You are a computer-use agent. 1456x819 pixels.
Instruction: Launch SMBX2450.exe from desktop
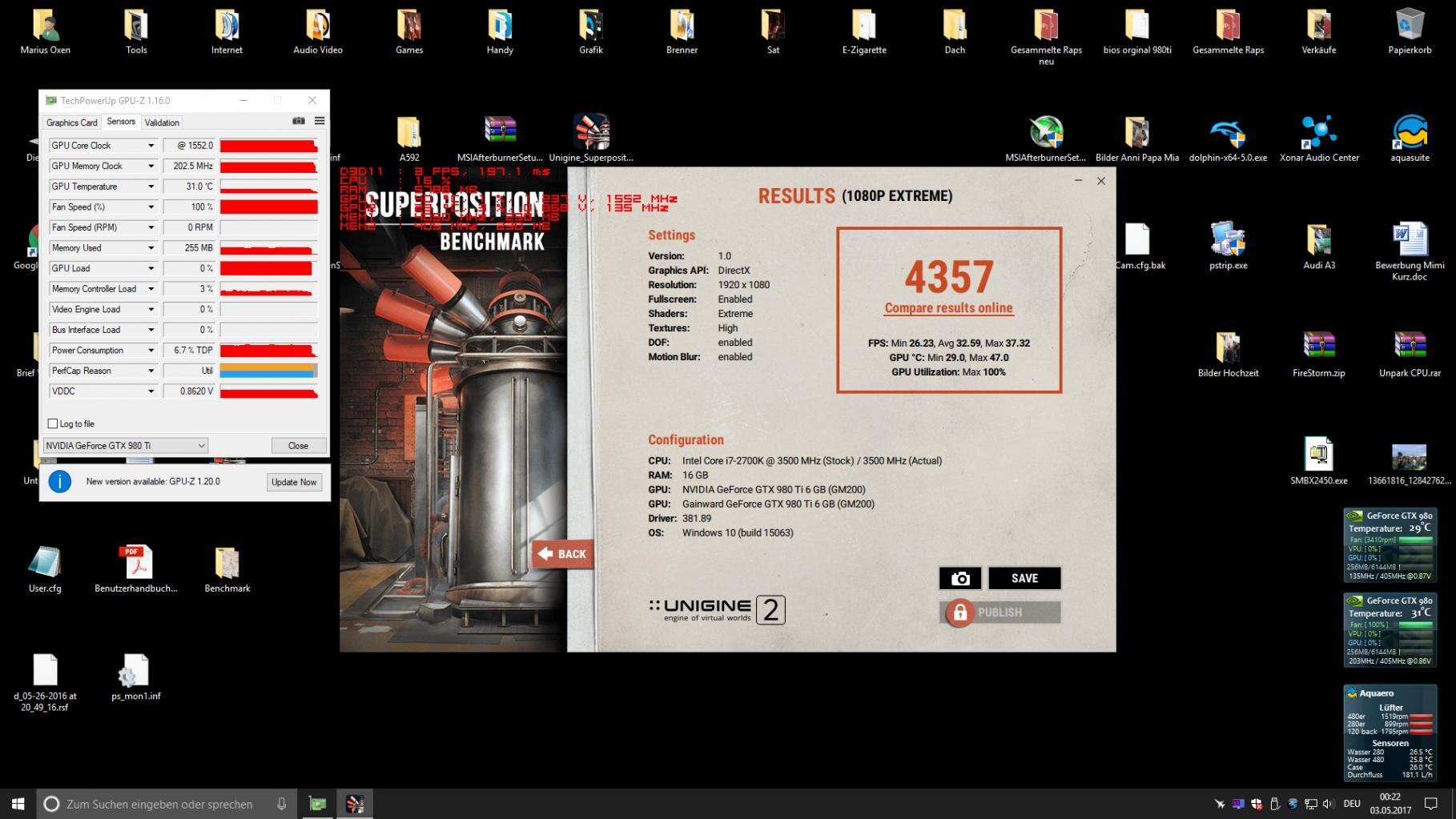point(1319,460)
